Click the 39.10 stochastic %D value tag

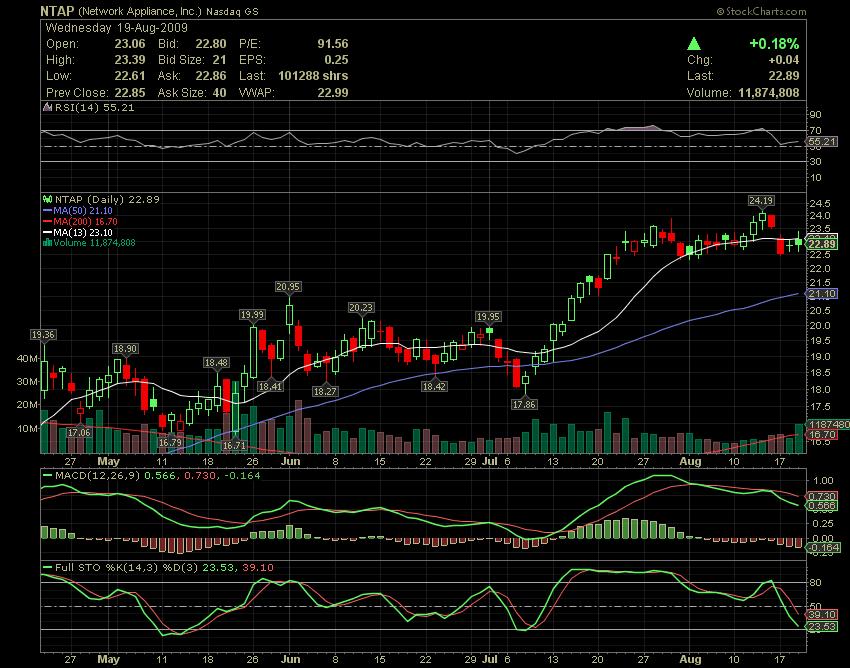pyautogui.click(x=822, y=614)
